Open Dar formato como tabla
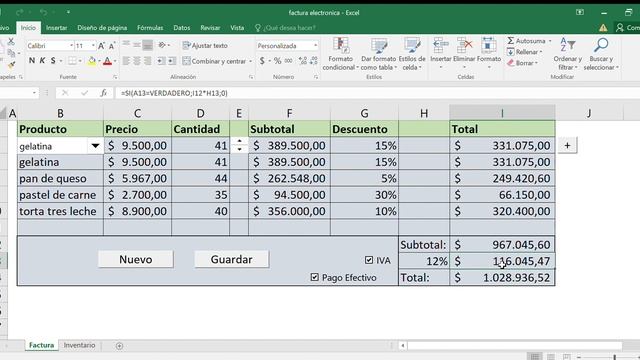 [x=378, y=54]
